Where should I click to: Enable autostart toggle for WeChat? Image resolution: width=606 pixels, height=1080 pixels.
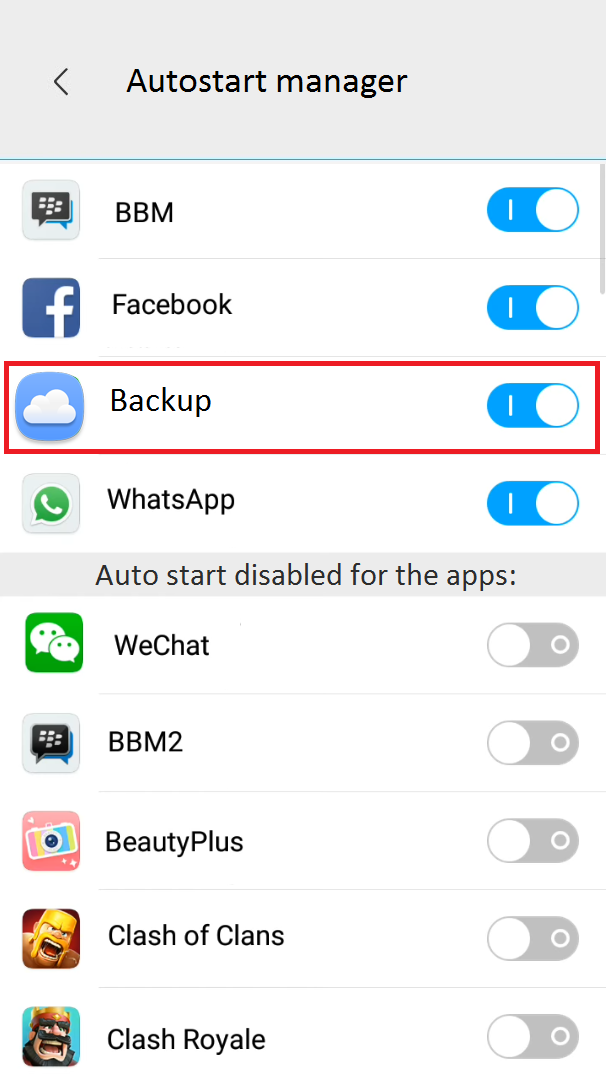pyautogui.click(x=533, y=645)
